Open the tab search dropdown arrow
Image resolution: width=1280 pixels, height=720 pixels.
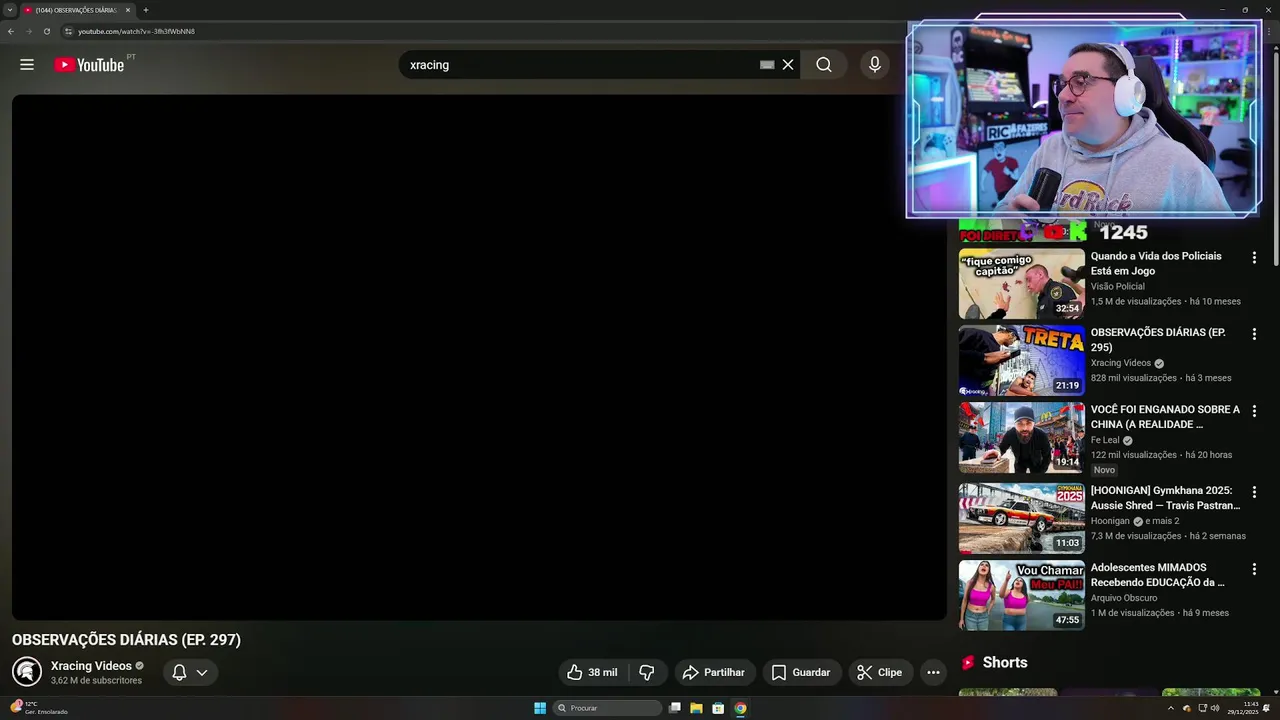point(9,10)
